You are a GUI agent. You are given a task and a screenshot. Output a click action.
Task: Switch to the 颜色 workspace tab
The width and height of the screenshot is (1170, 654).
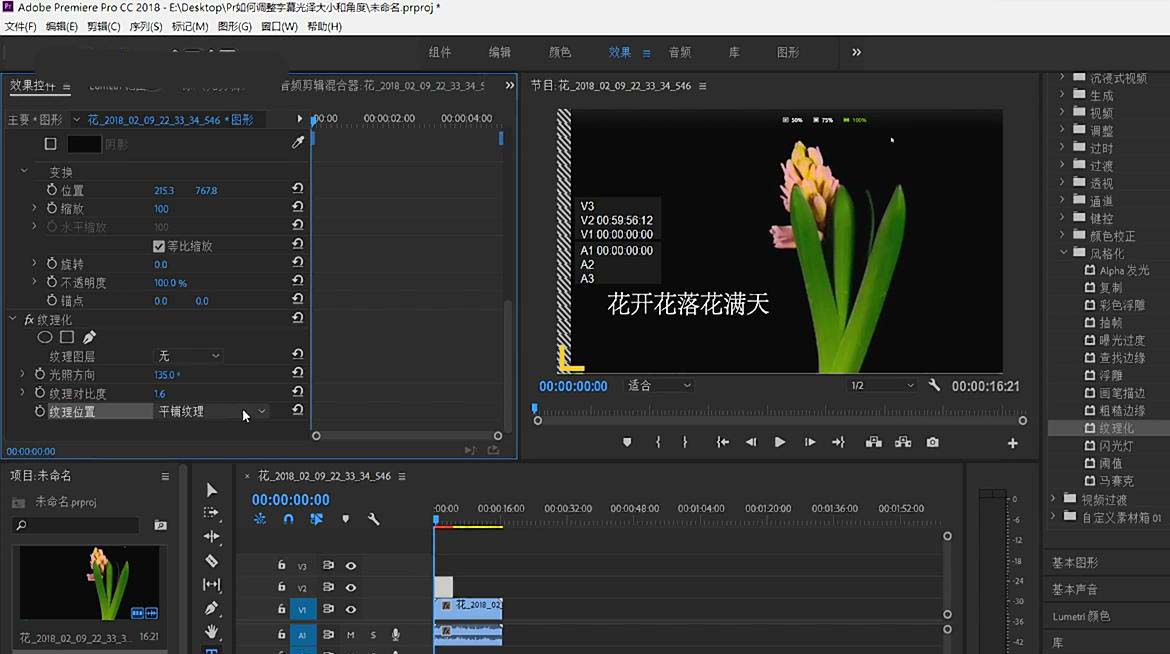(x=560, y=52)
